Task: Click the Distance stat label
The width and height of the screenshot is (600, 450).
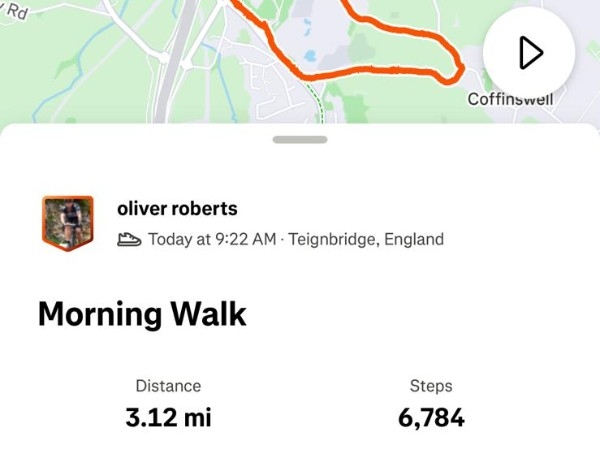Action: tap(168, 386)
